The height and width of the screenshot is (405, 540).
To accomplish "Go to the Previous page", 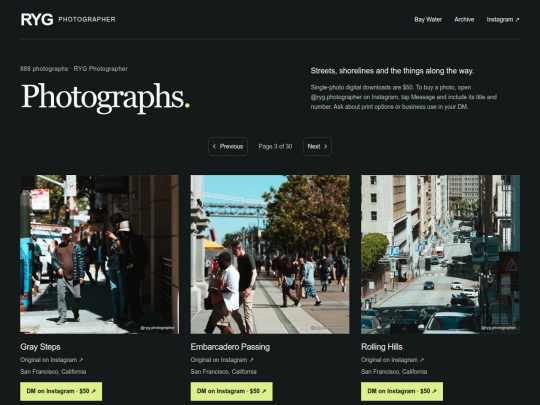I will click(x=228, y=146).
